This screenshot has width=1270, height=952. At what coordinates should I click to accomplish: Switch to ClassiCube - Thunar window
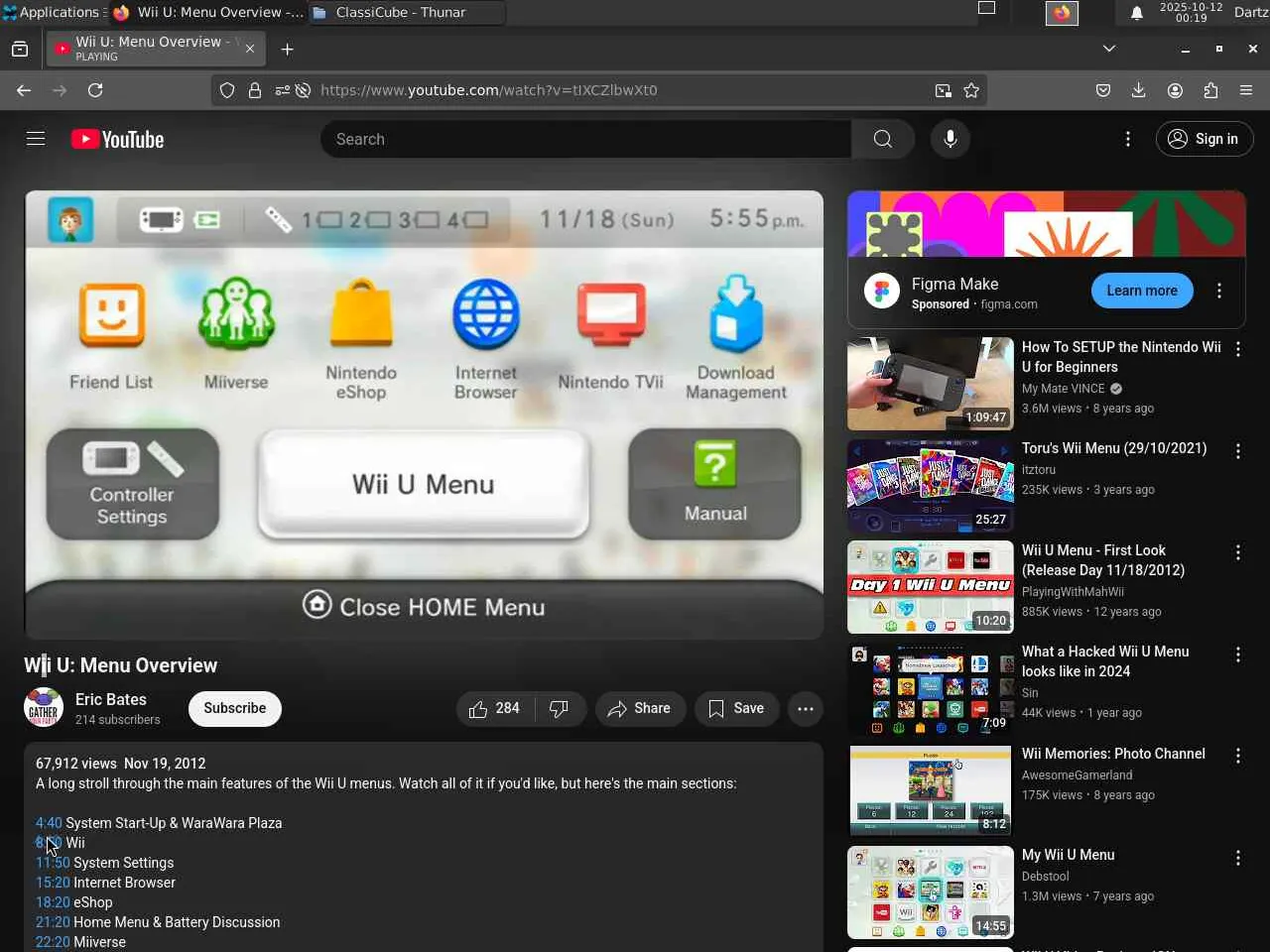(x=407, y=13)
